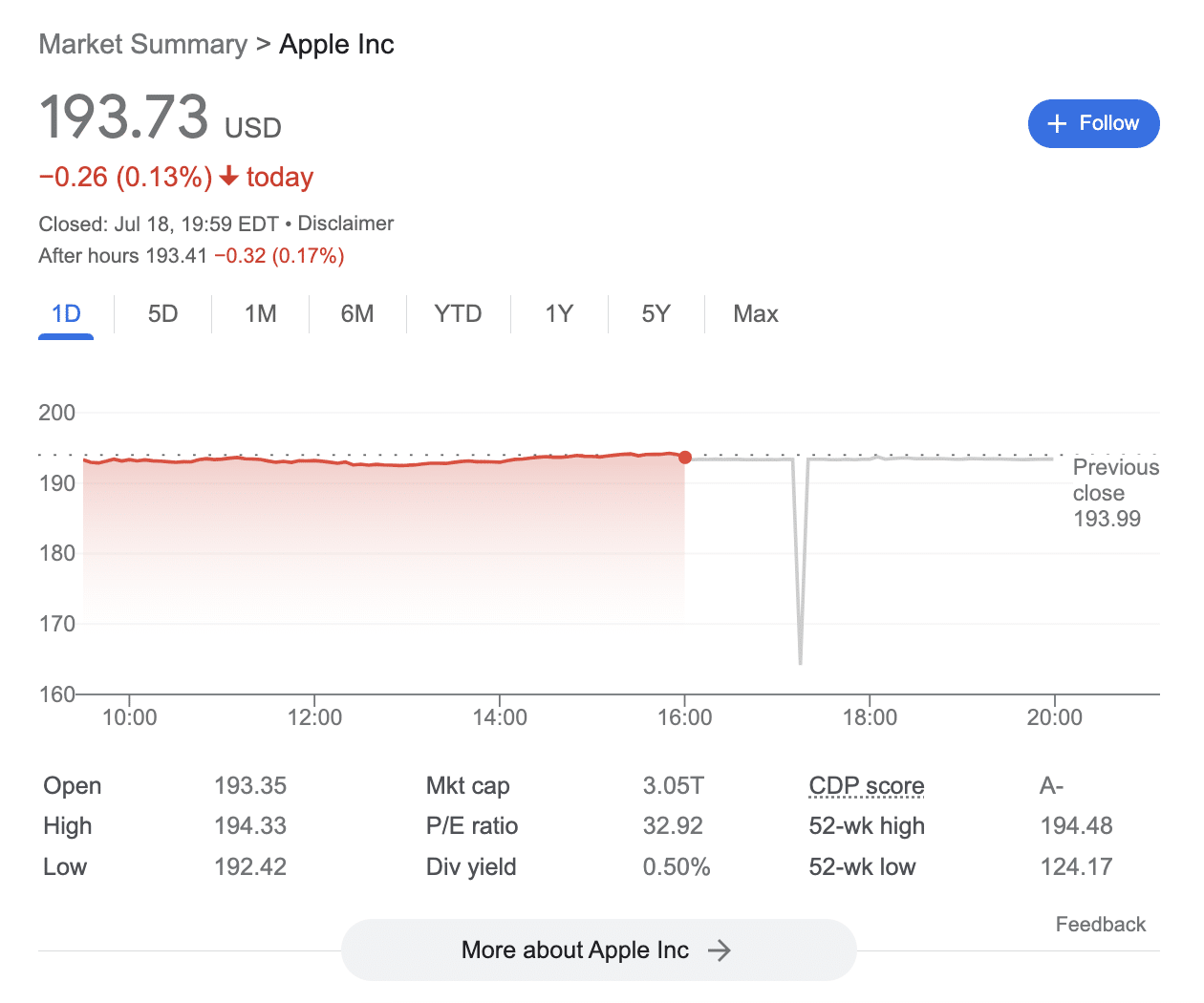
Task: Click the red down arrow beside today
Action: 228,177
